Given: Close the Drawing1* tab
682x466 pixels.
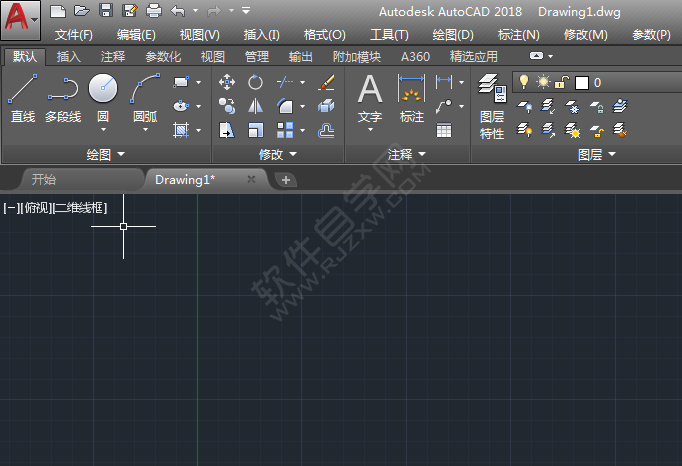Looking at the screenshot, I should point(251,179).
